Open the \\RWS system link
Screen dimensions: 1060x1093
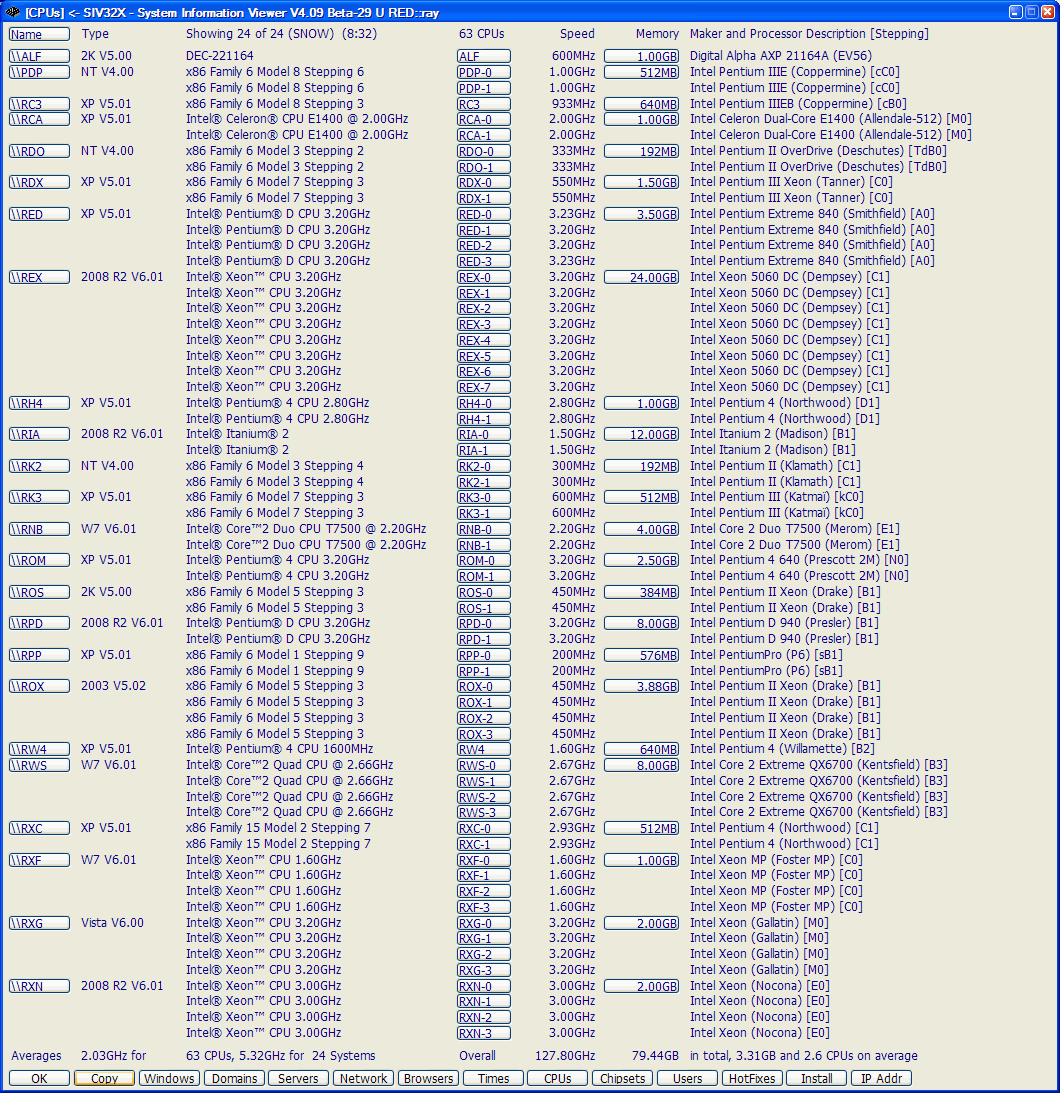click(39, 765)
